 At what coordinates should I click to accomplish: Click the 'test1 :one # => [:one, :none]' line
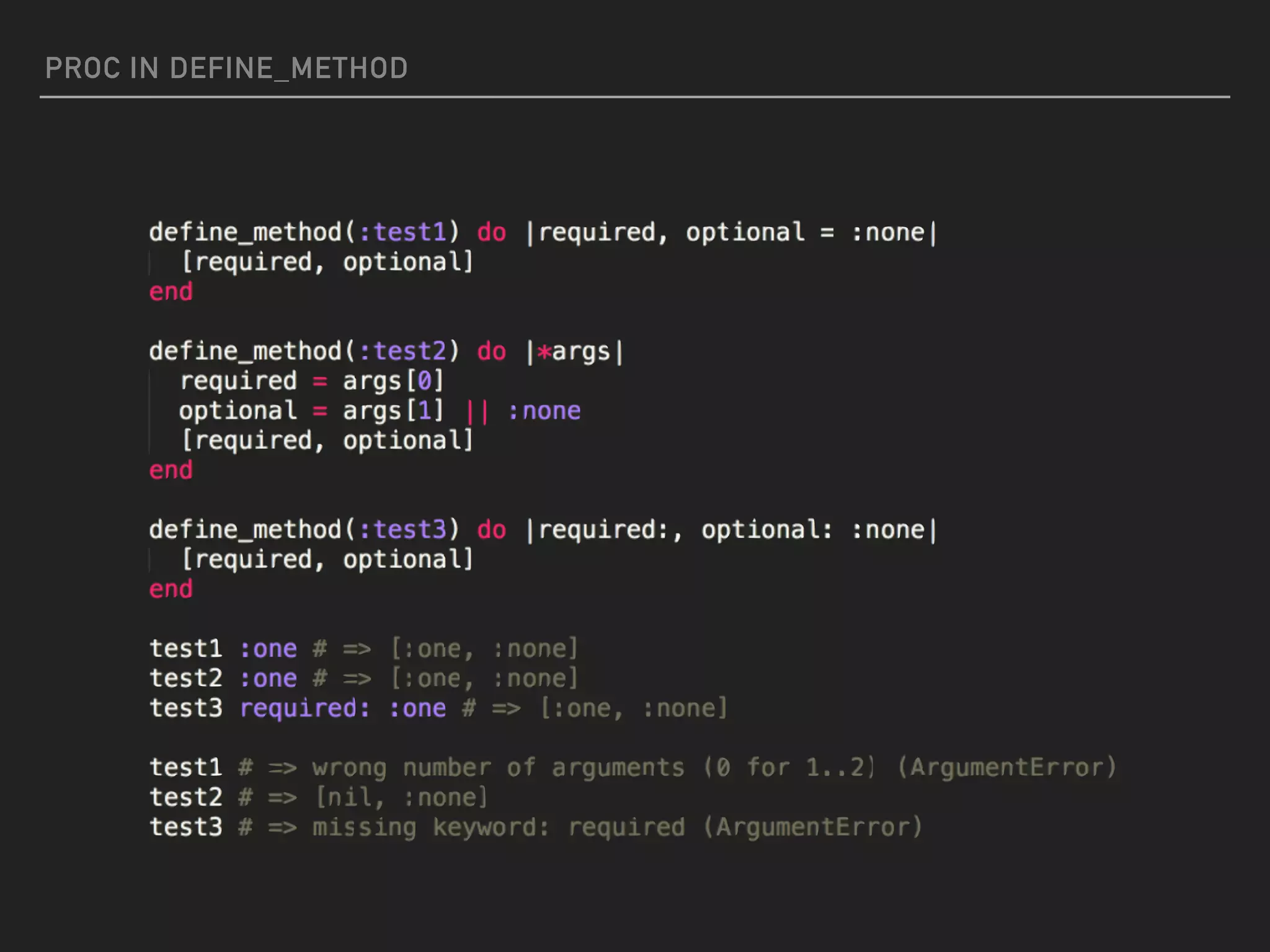pyautogui.click(x=363, y=649)
